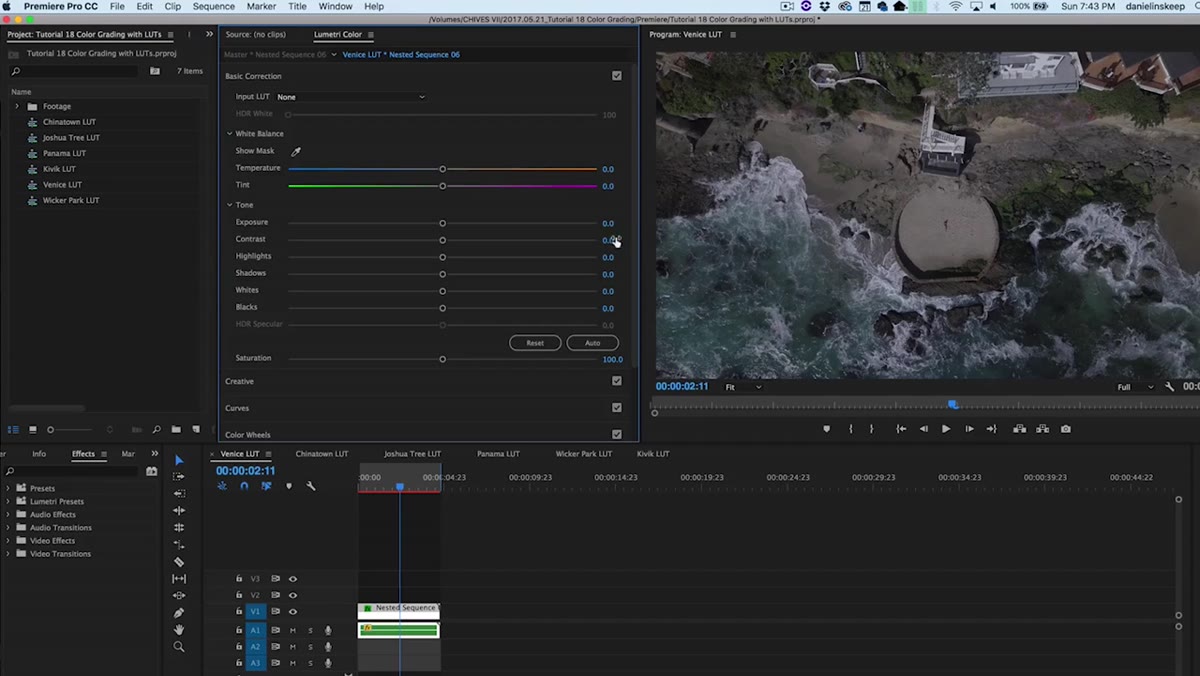1200x676 pixels.
Task: Select the Hand tool
Action: (179, 630)
